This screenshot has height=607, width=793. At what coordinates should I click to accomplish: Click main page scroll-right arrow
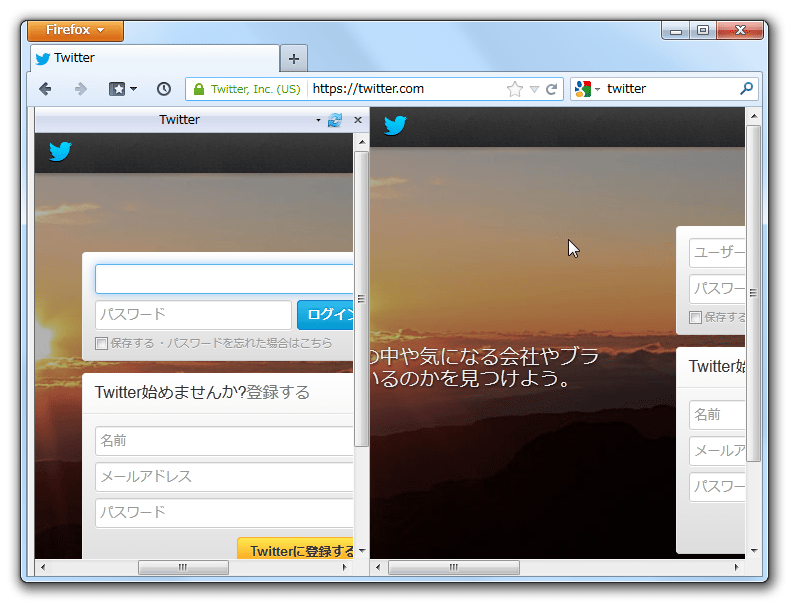pos(736,568)
